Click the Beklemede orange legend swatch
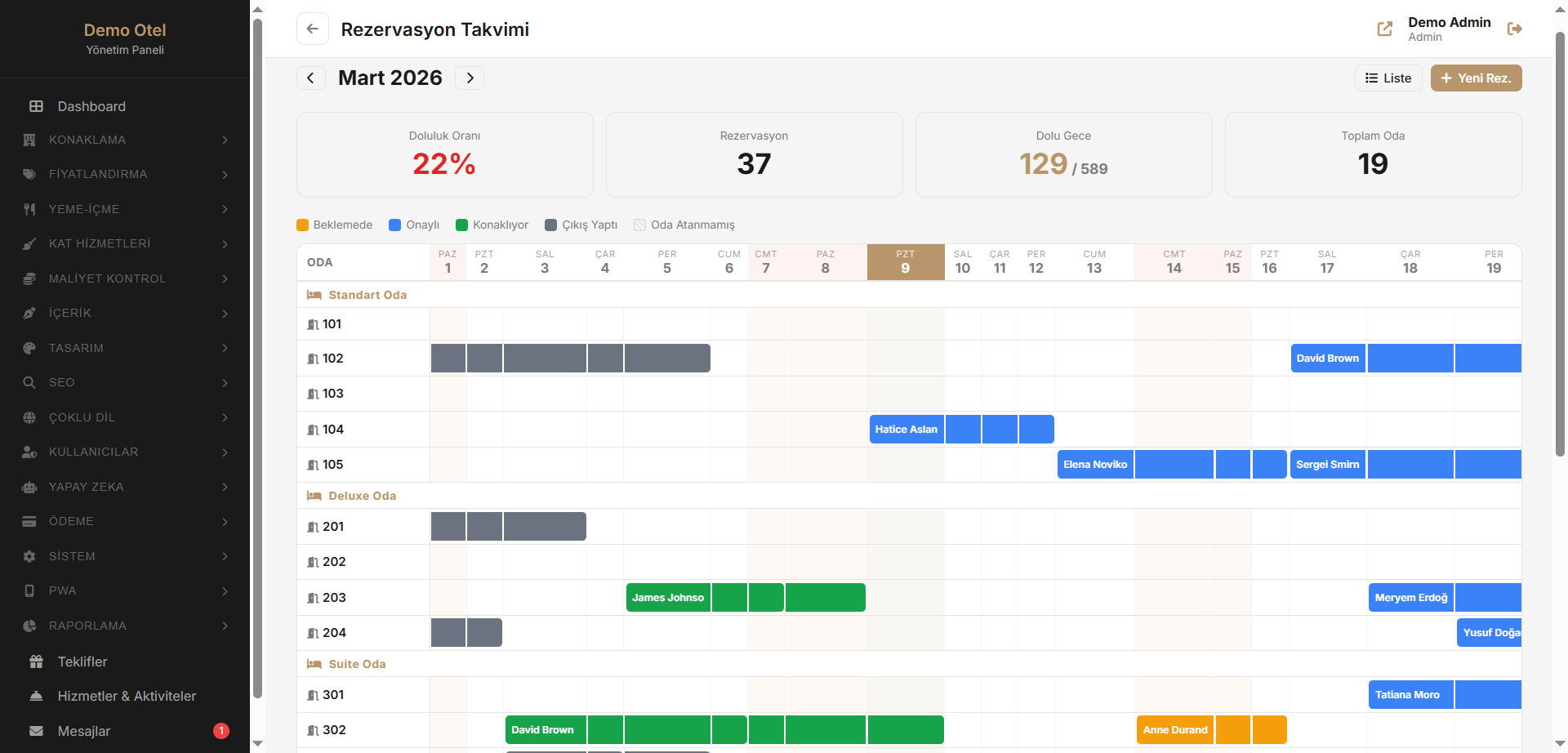This screenshot has height=753, width=1568. click(x=302, y=225)
